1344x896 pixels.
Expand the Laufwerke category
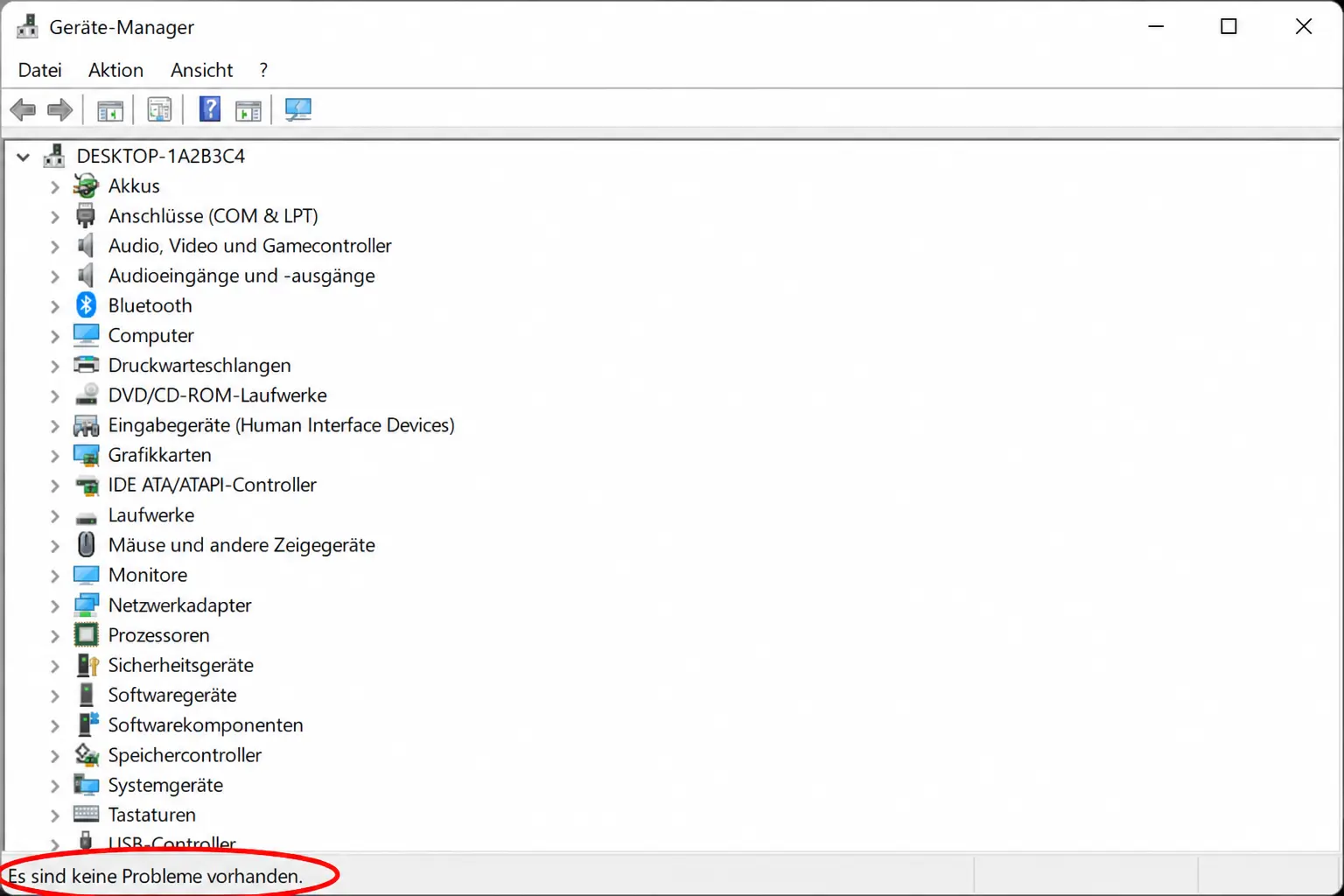(x=55, y=516)
